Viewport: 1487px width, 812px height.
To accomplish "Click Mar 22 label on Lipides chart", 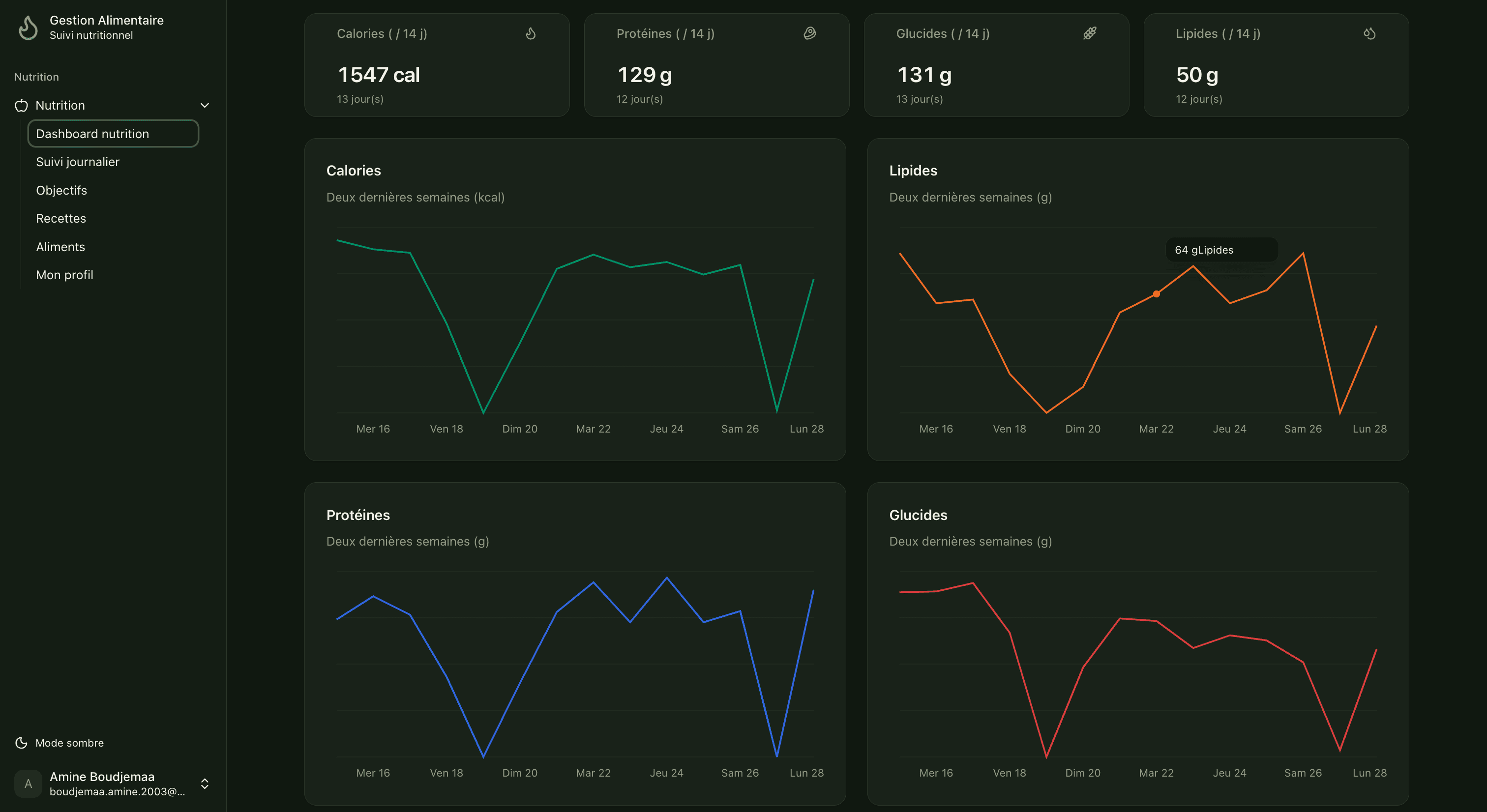I will pyautogui.click(x=1156, y=429).
